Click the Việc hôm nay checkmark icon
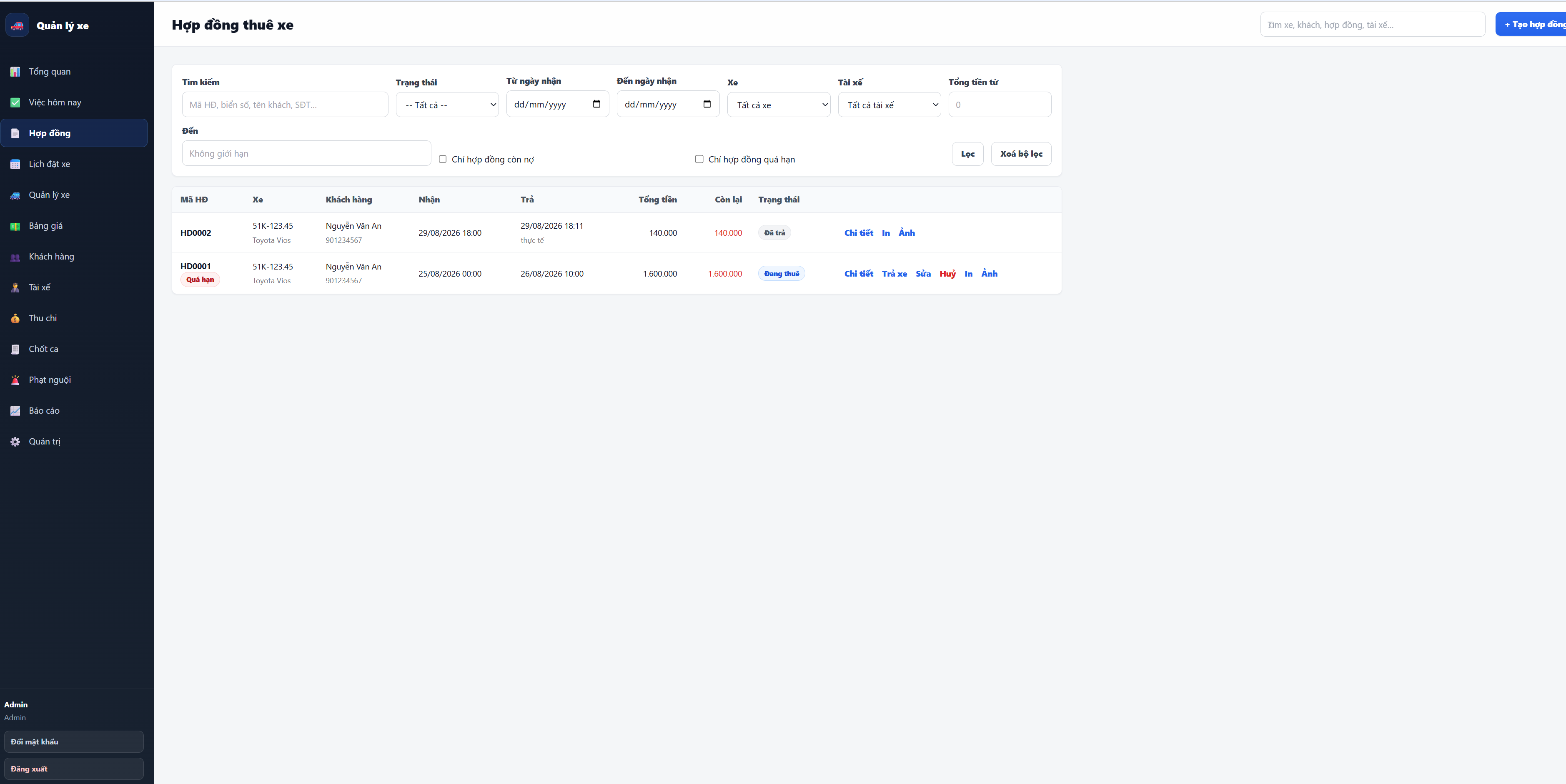 coord(15,103)
